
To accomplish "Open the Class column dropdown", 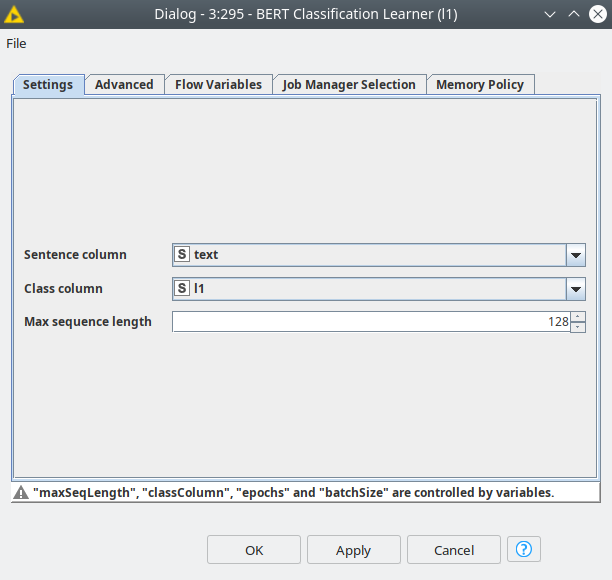I will (x=379, y=289).
